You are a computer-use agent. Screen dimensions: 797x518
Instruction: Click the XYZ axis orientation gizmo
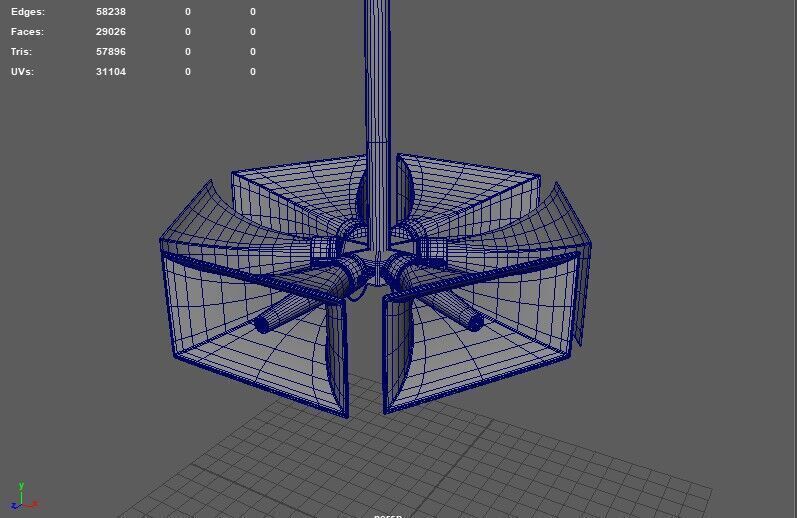(24, 496)
